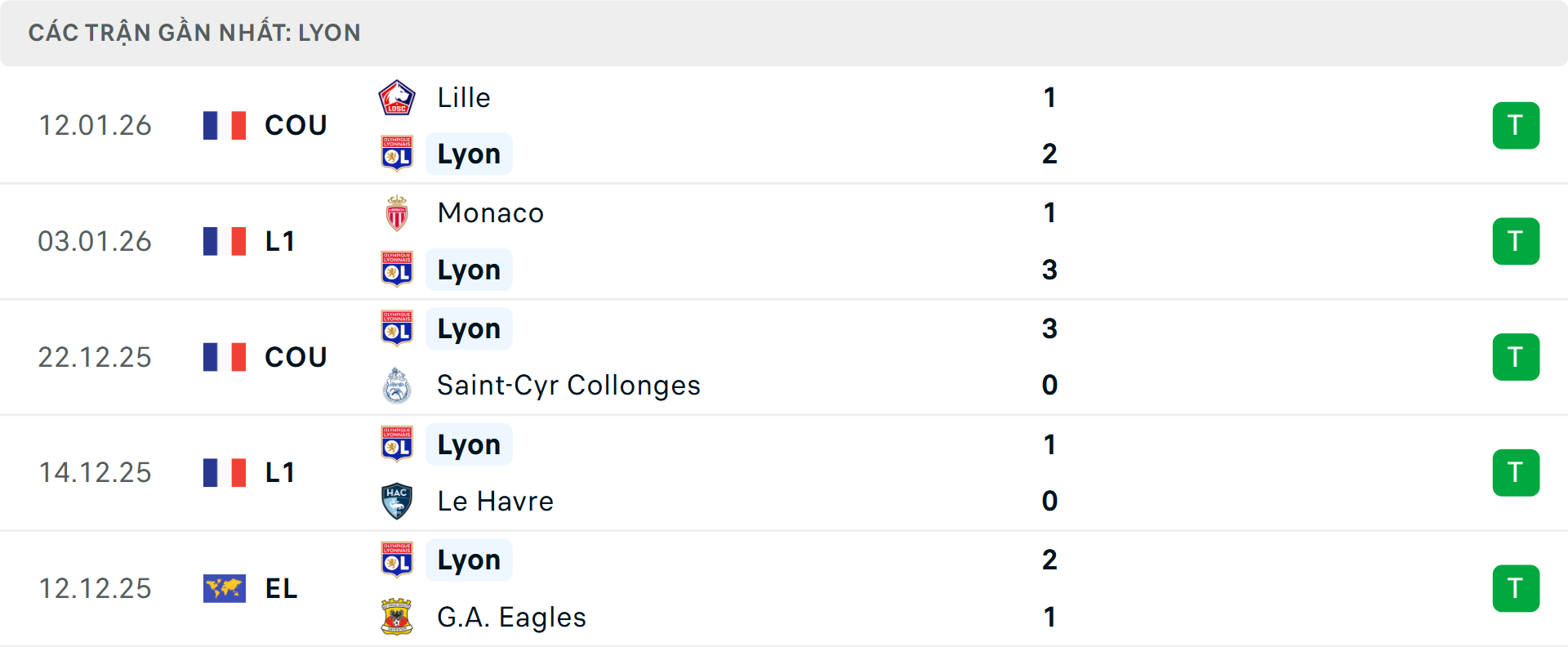Viewport: 1568px width, 647px height.
Task: Click the COU competition label for 22.12.25
Action: point(296,357)
